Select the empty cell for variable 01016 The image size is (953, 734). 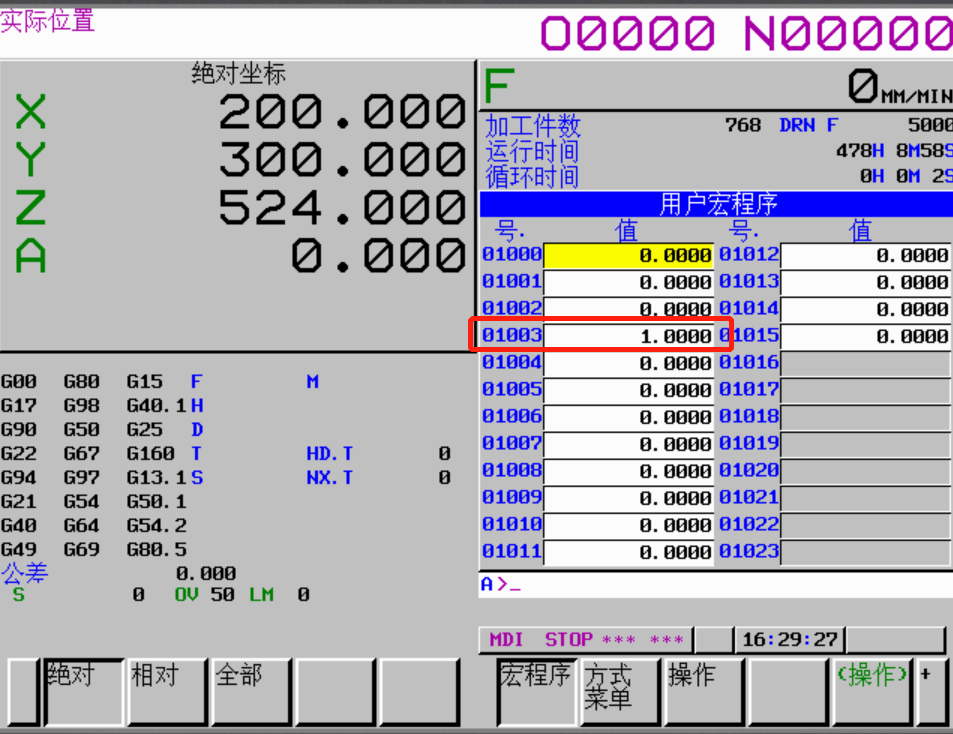865,363
